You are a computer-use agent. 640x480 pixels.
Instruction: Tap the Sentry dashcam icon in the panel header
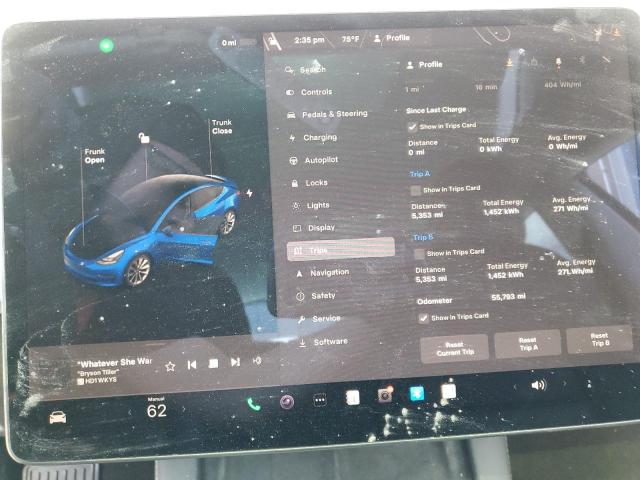(x=558, y=62)
